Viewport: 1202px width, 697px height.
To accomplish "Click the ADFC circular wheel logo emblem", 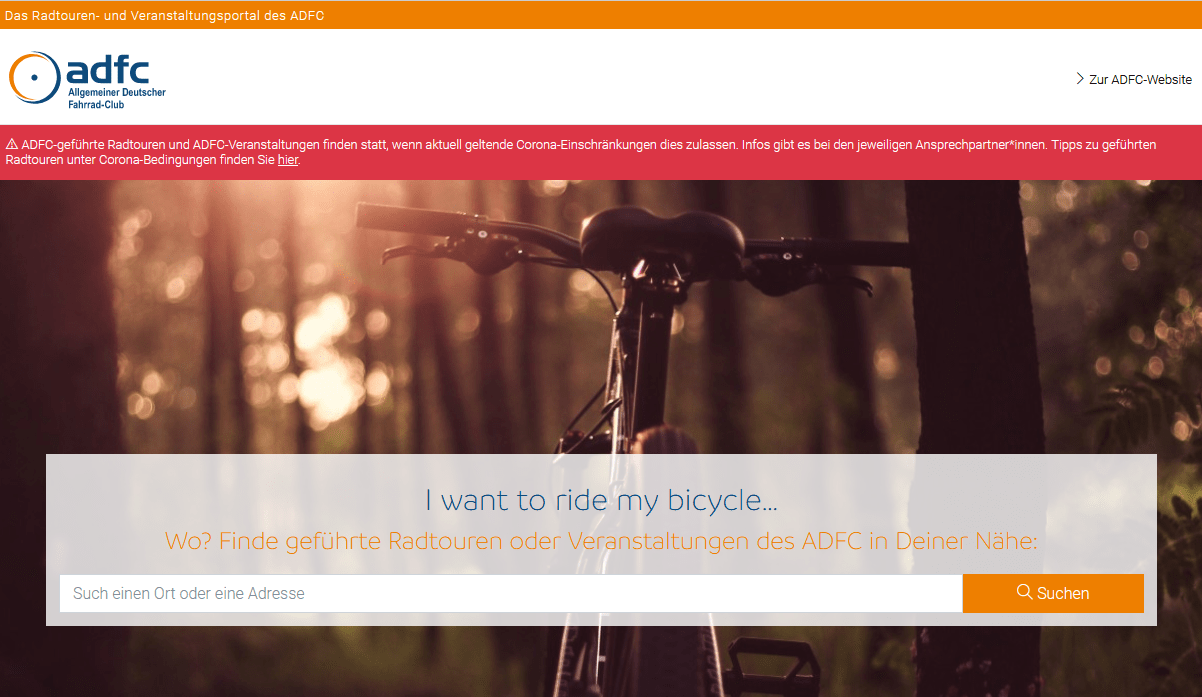I will (33, 77).
